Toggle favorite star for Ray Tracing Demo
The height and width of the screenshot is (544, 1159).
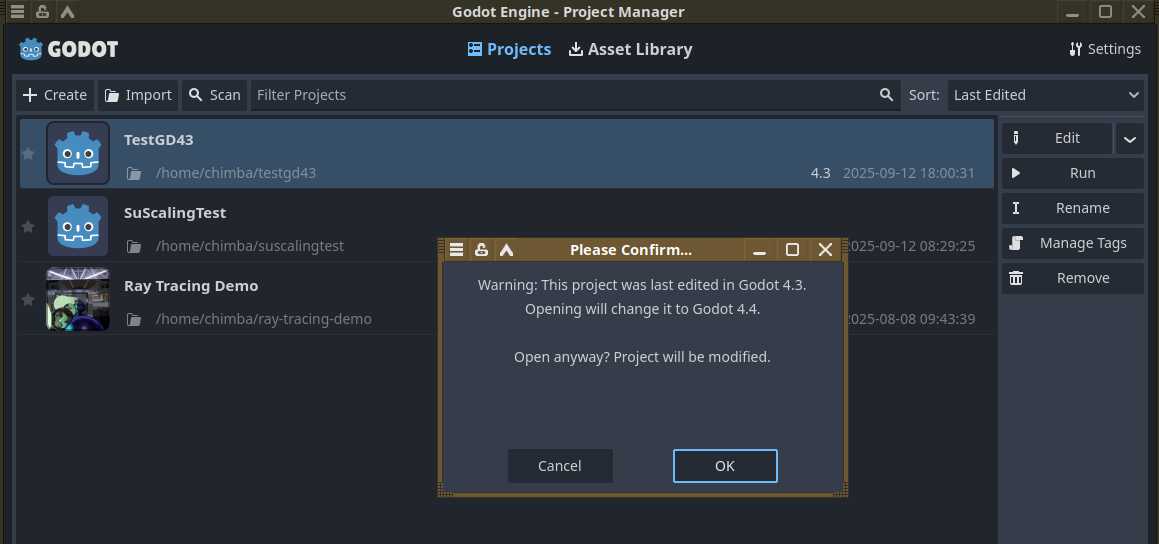(x=28, y=299)
